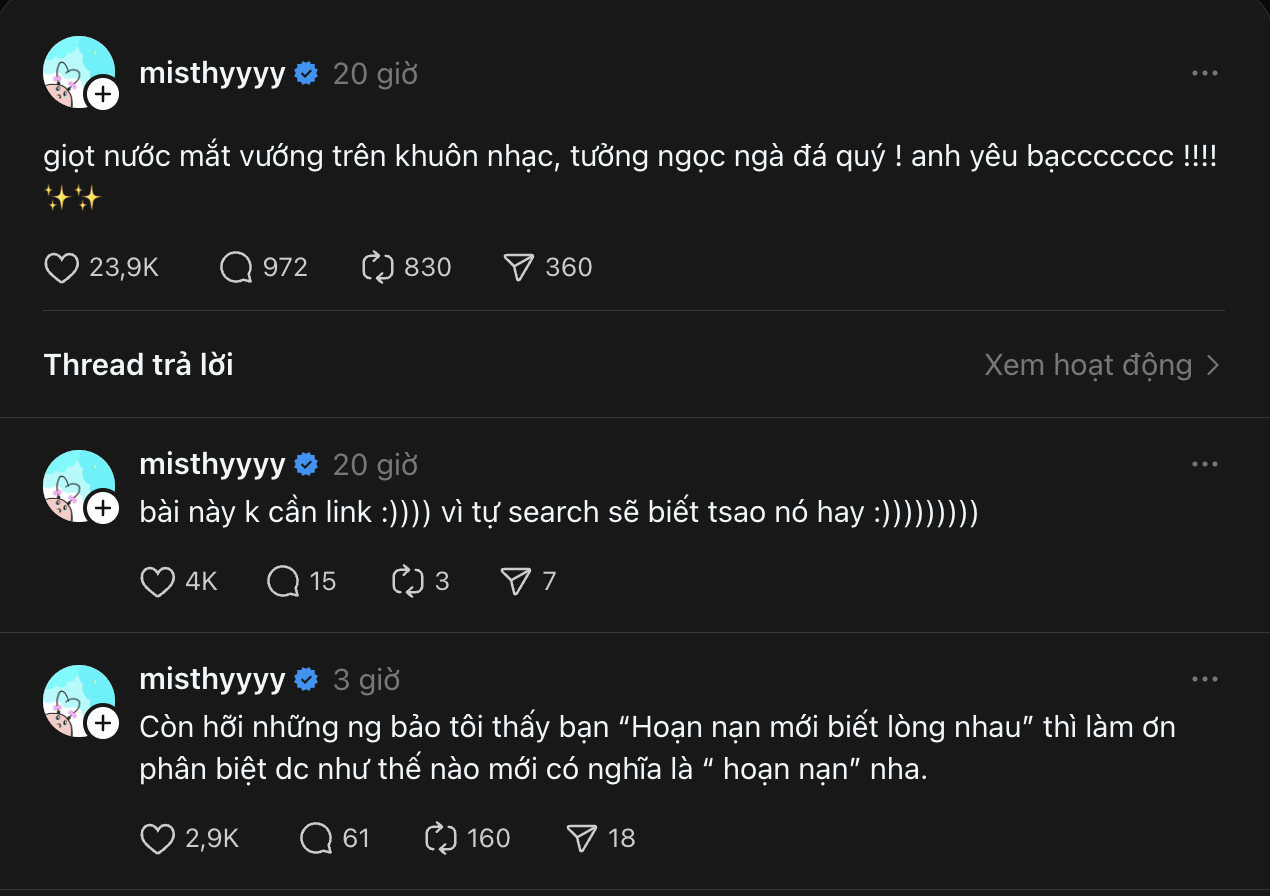Repost the reply with 3 reposts
This screenshot has height=896, width=1270.
[x=409, y=581]
